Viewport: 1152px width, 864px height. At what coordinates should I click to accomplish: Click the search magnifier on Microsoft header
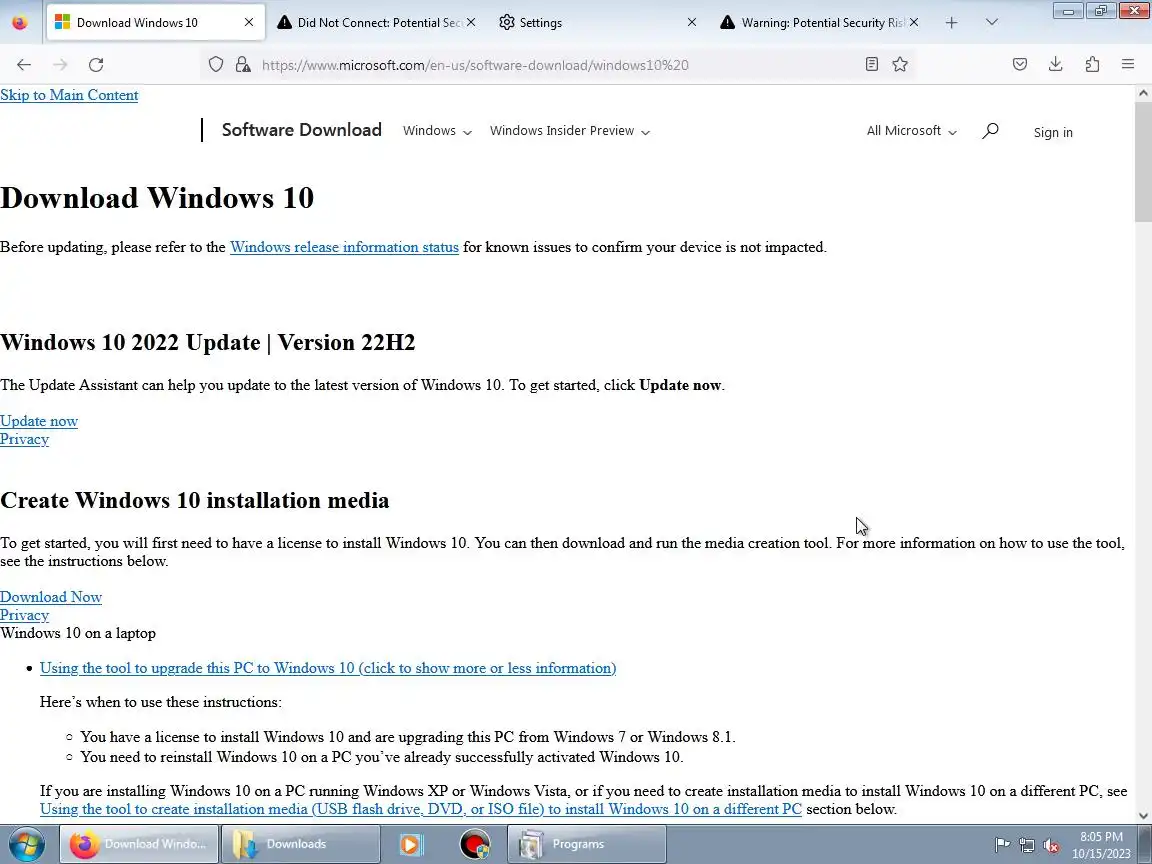pyautogui.click(x=990, y=131)
